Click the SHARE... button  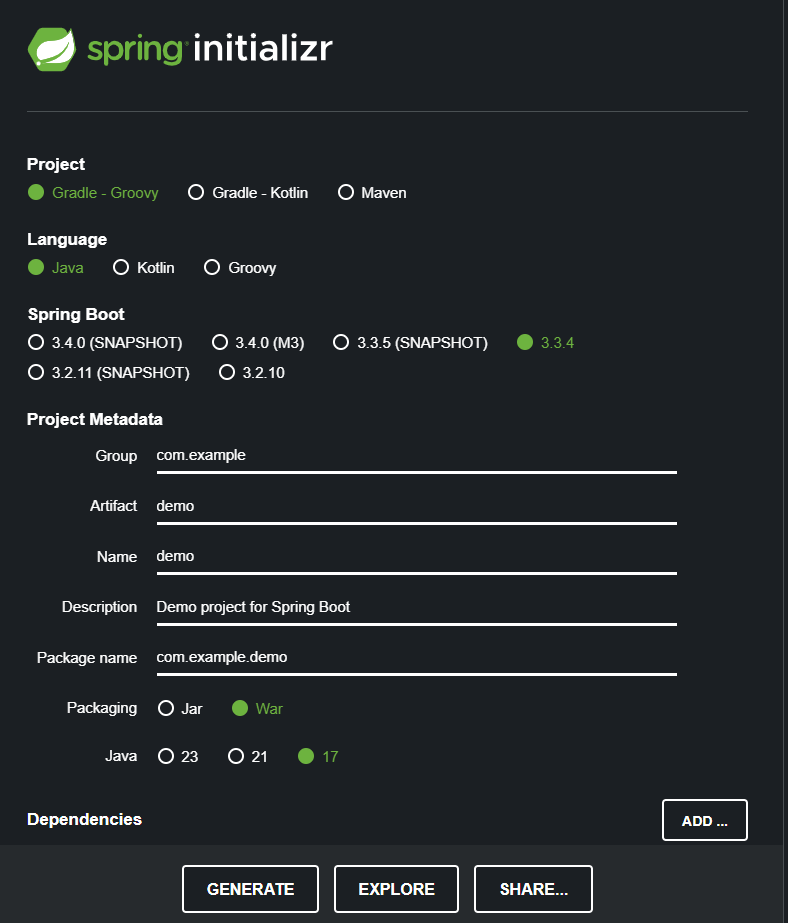(x=533, y=889)
